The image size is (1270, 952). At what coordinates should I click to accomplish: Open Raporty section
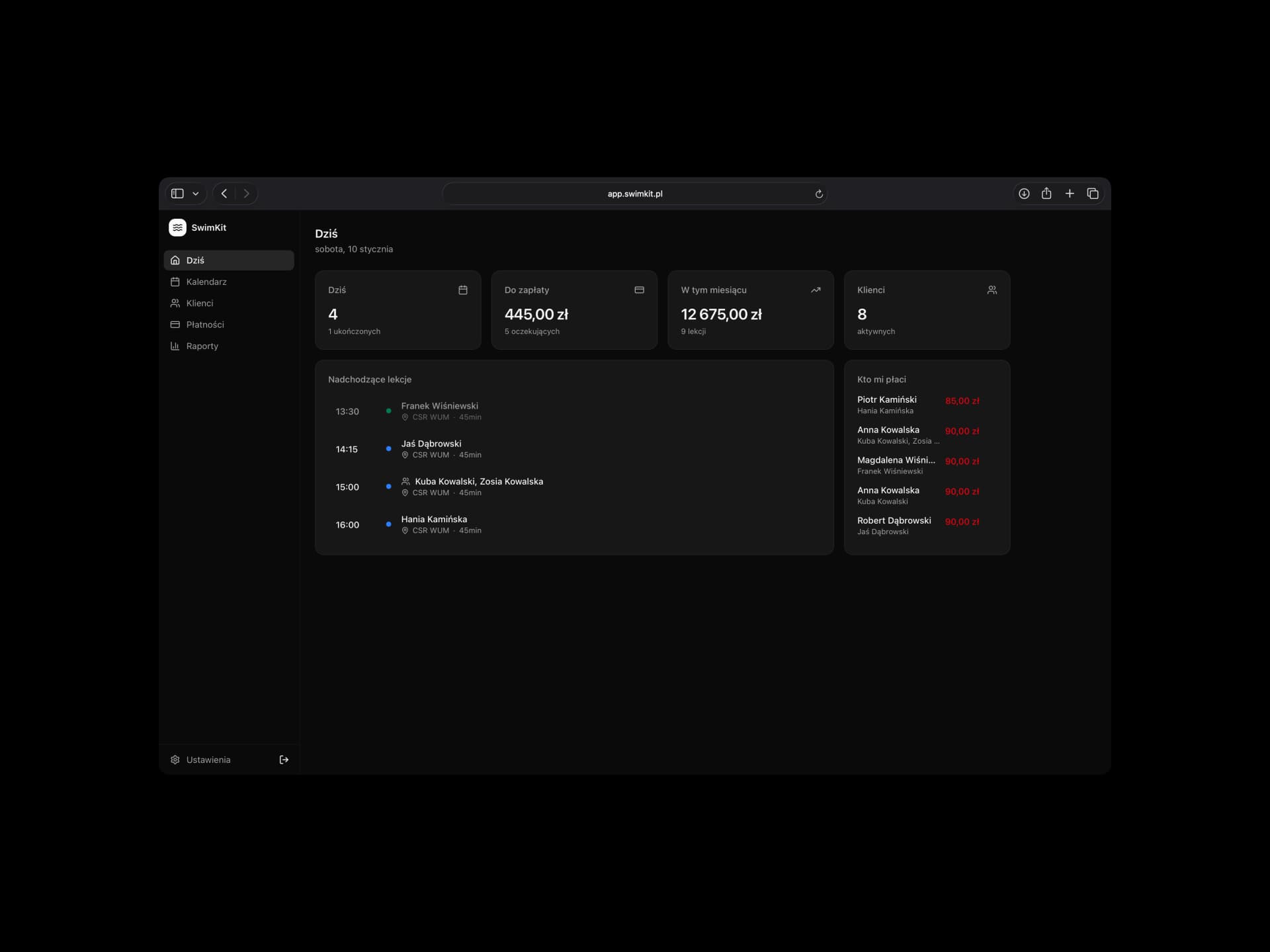point(202,346)
